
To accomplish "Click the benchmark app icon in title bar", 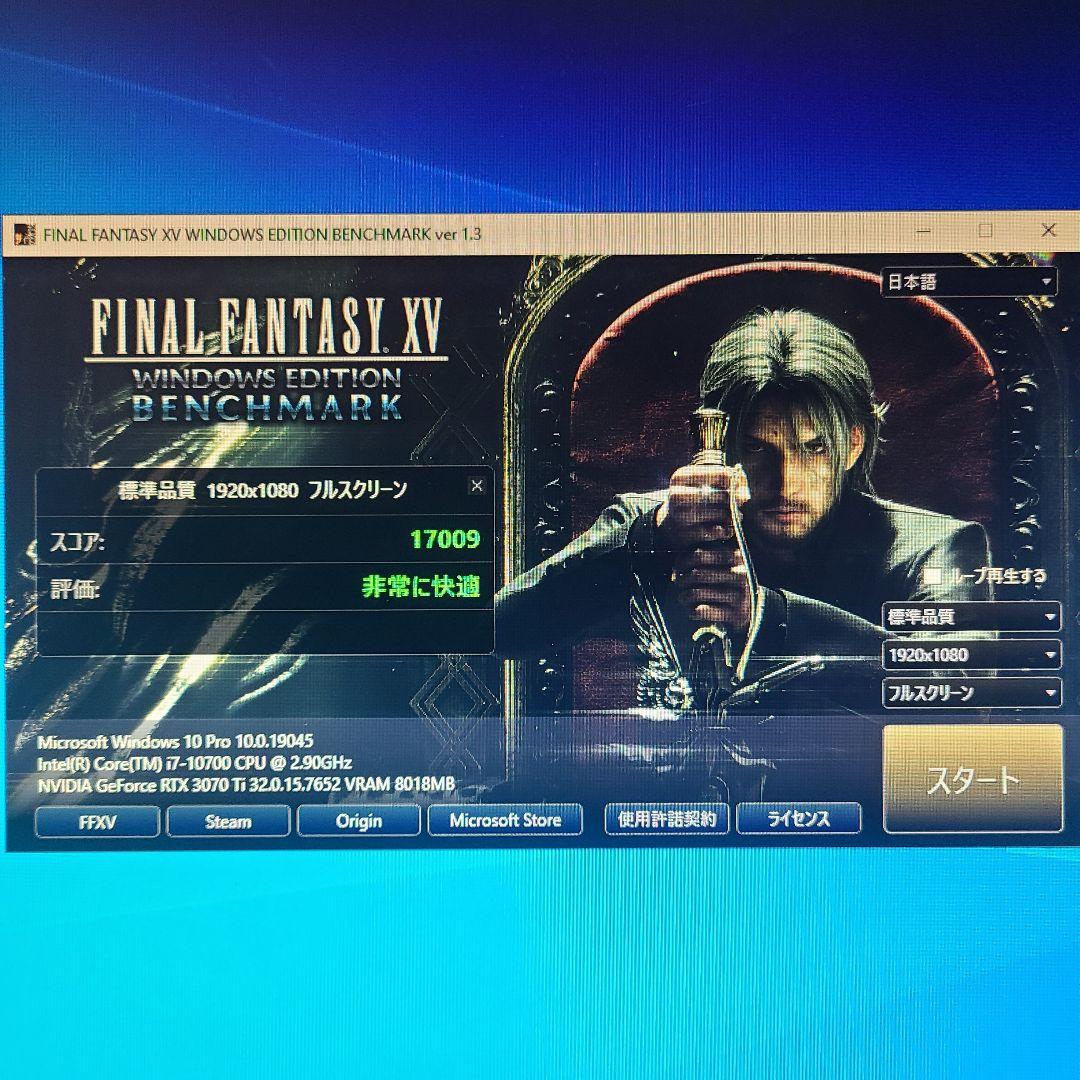I will pos(24,234).
